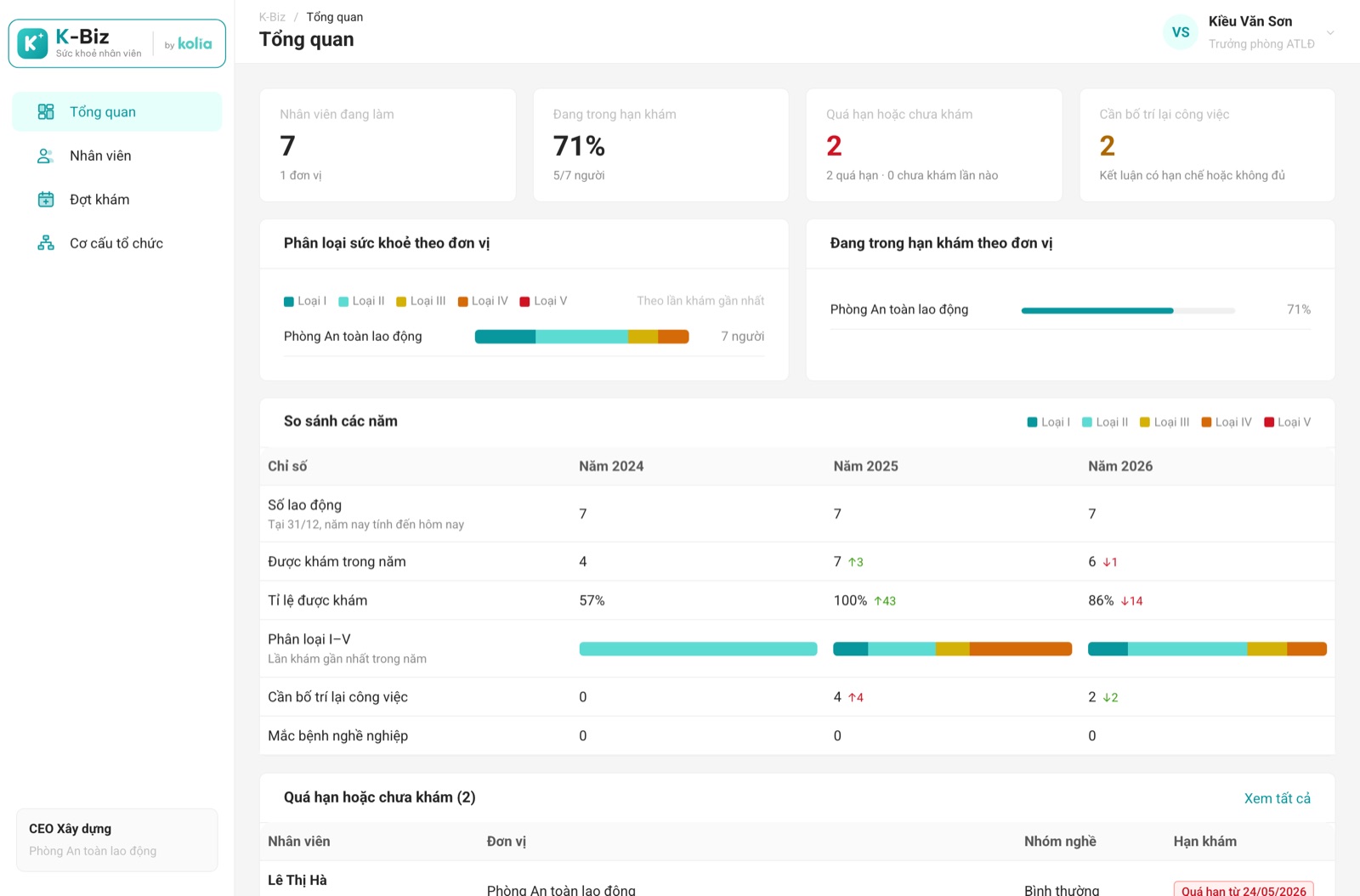Screen dimensions: 1360x896
Task: Expand the user account dropdown chevron
Action: 1330,33
